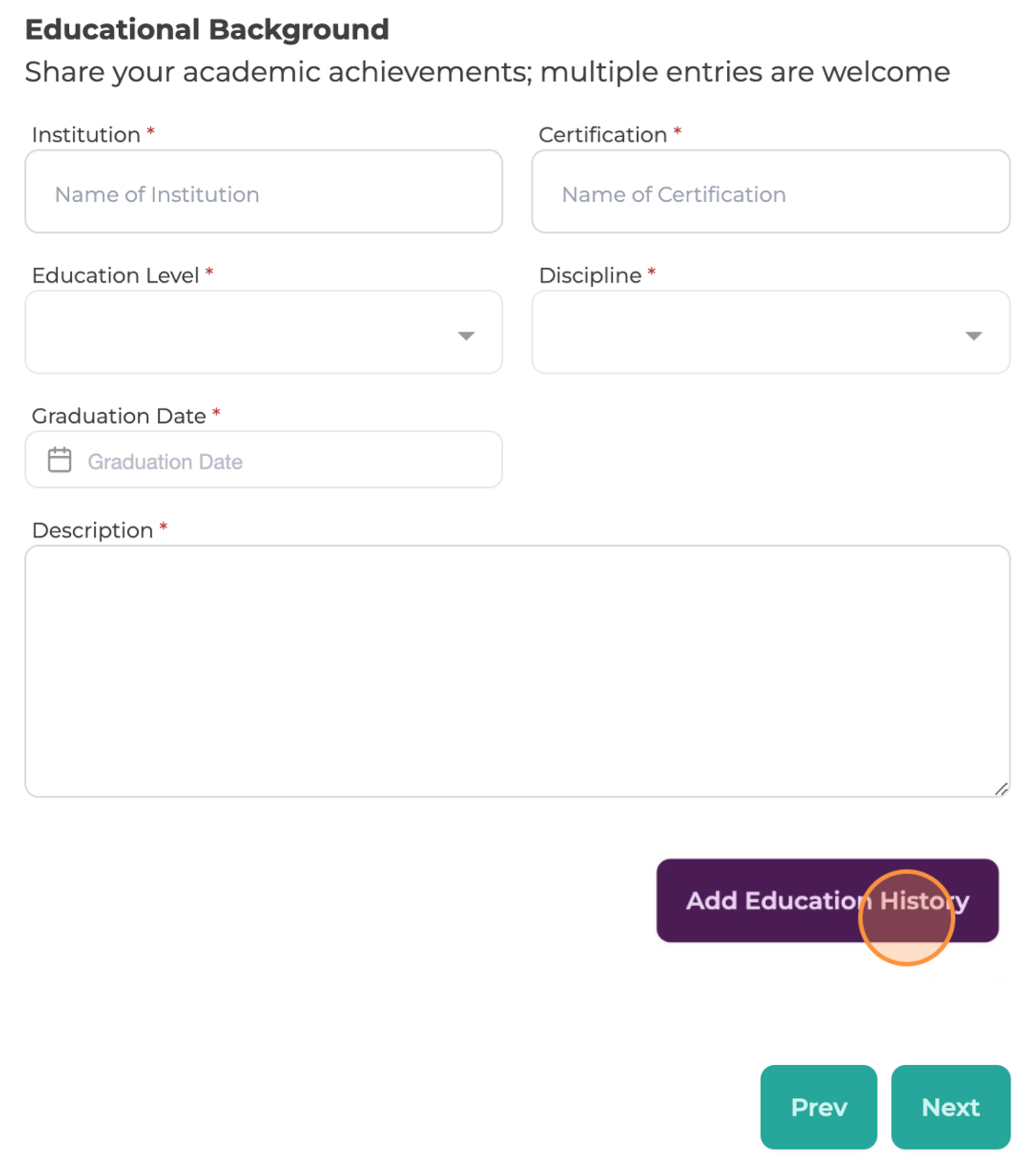Click the Certification field label

point(603,135)
